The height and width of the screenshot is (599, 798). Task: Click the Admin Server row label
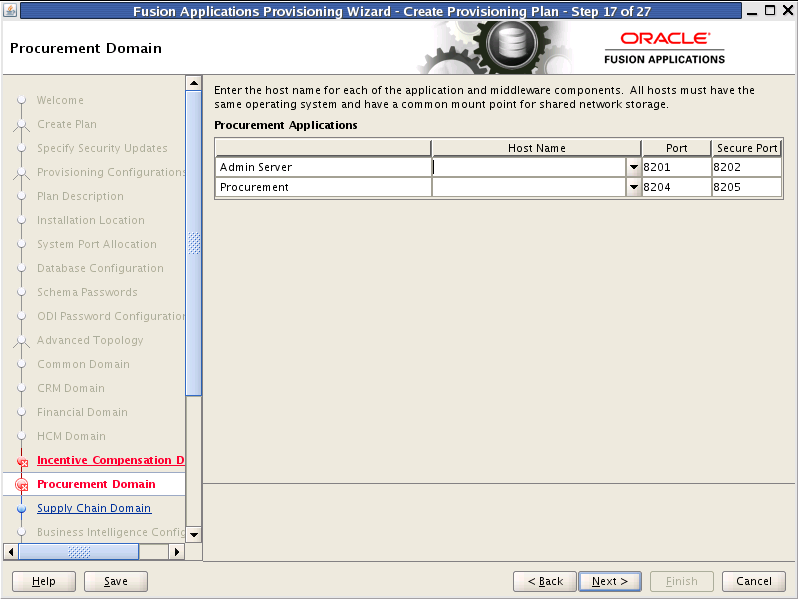(256, 167)
